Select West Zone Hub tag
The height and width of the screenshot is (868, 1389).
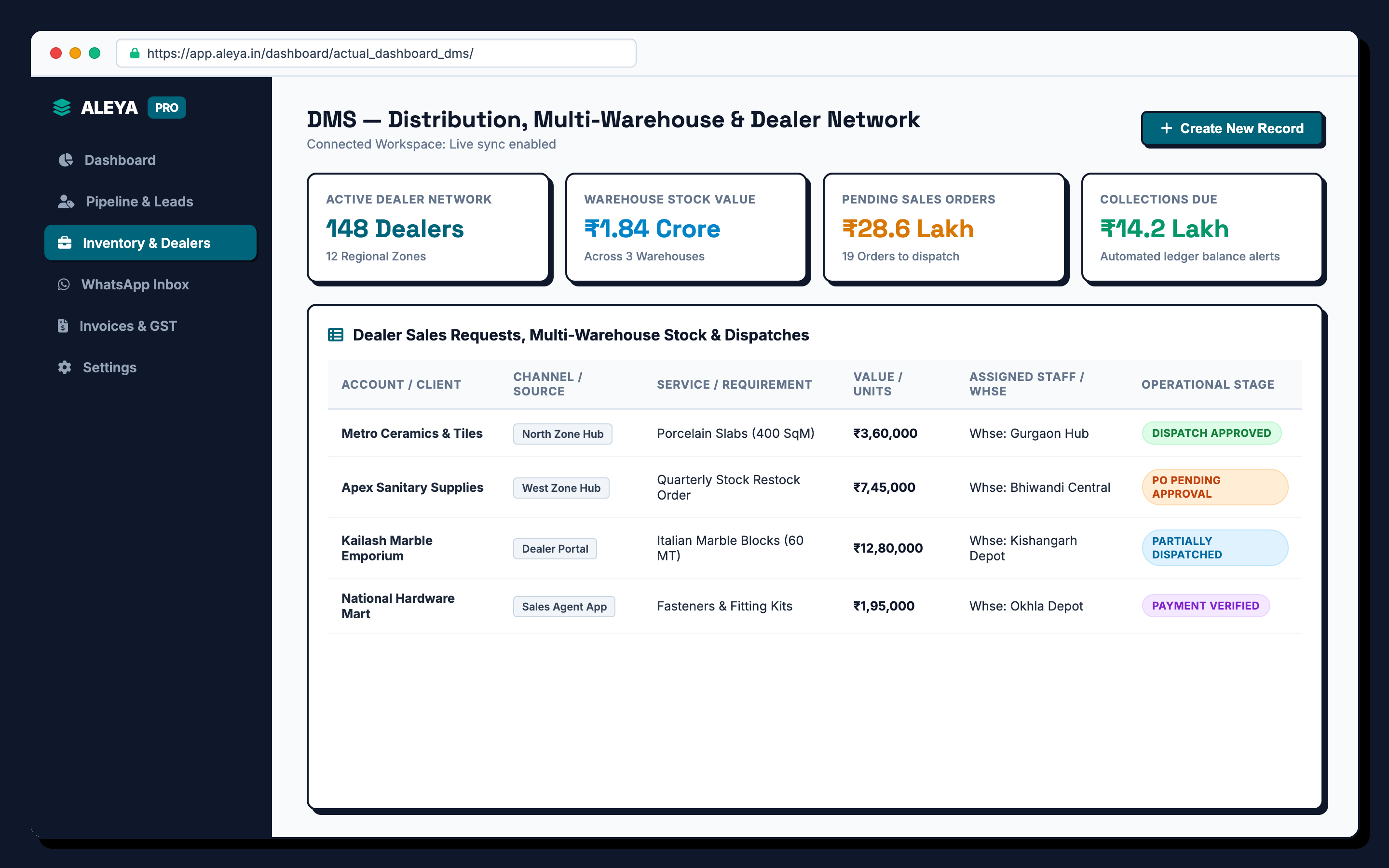click(x=561, y=488)
